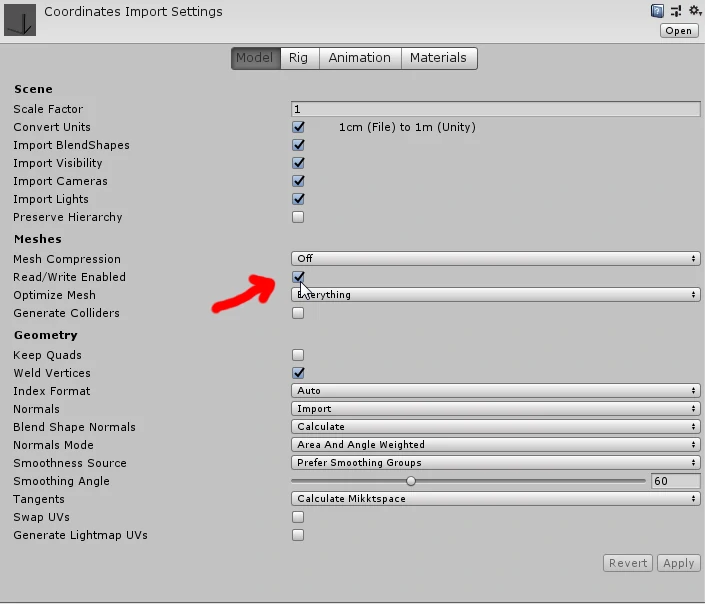This screenshot has width=706, height=604.
Task: Switch to the Materials tab
Action: tap(439, 58)
